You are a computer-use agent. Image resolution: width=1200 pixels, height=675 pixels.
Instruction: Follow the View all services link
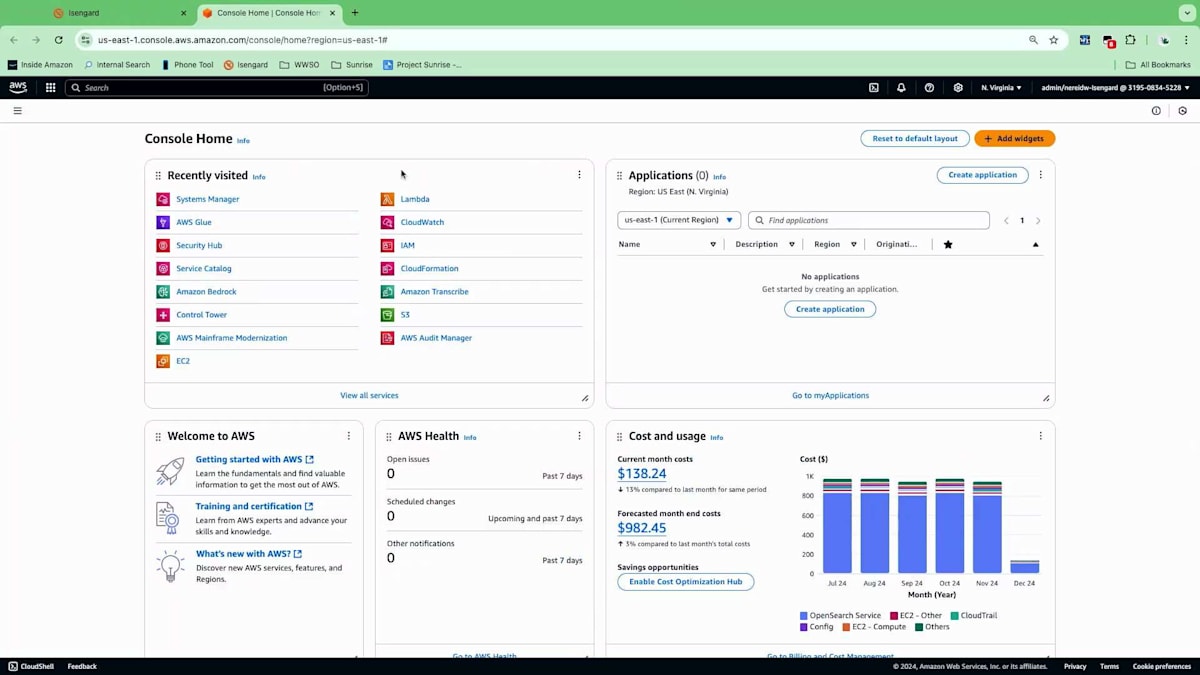point(369,396)
